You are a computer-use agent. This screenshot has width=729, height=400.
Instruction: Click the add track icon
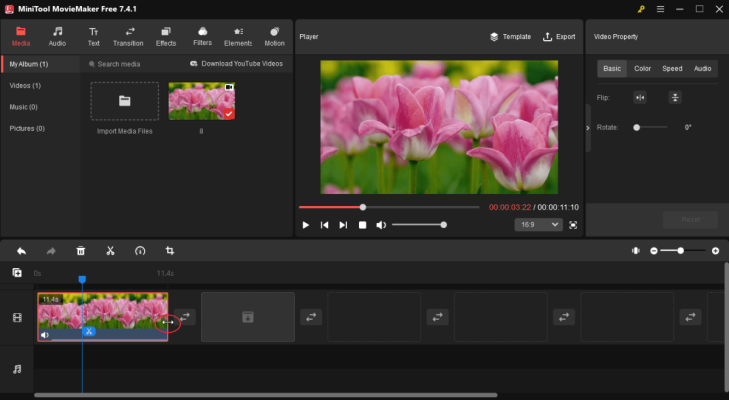click(17, 273)
